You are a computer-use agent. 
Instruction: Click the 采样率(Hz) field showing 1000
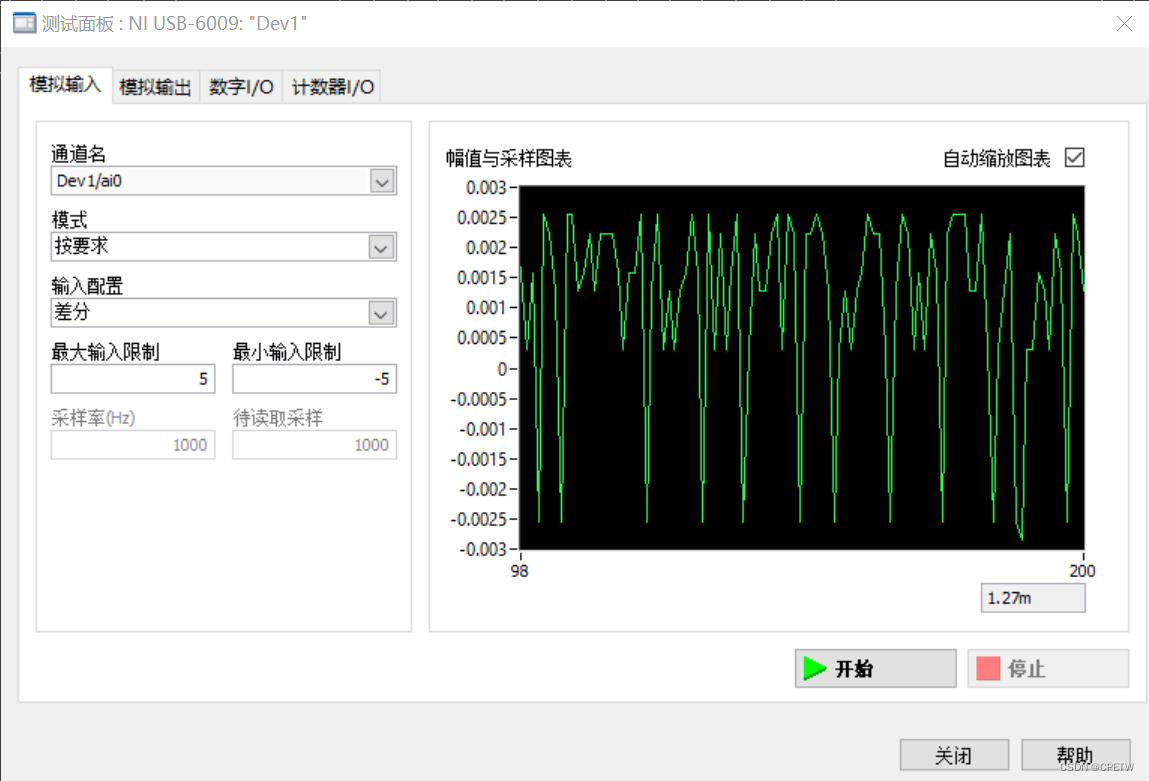[x=133, y=445]
